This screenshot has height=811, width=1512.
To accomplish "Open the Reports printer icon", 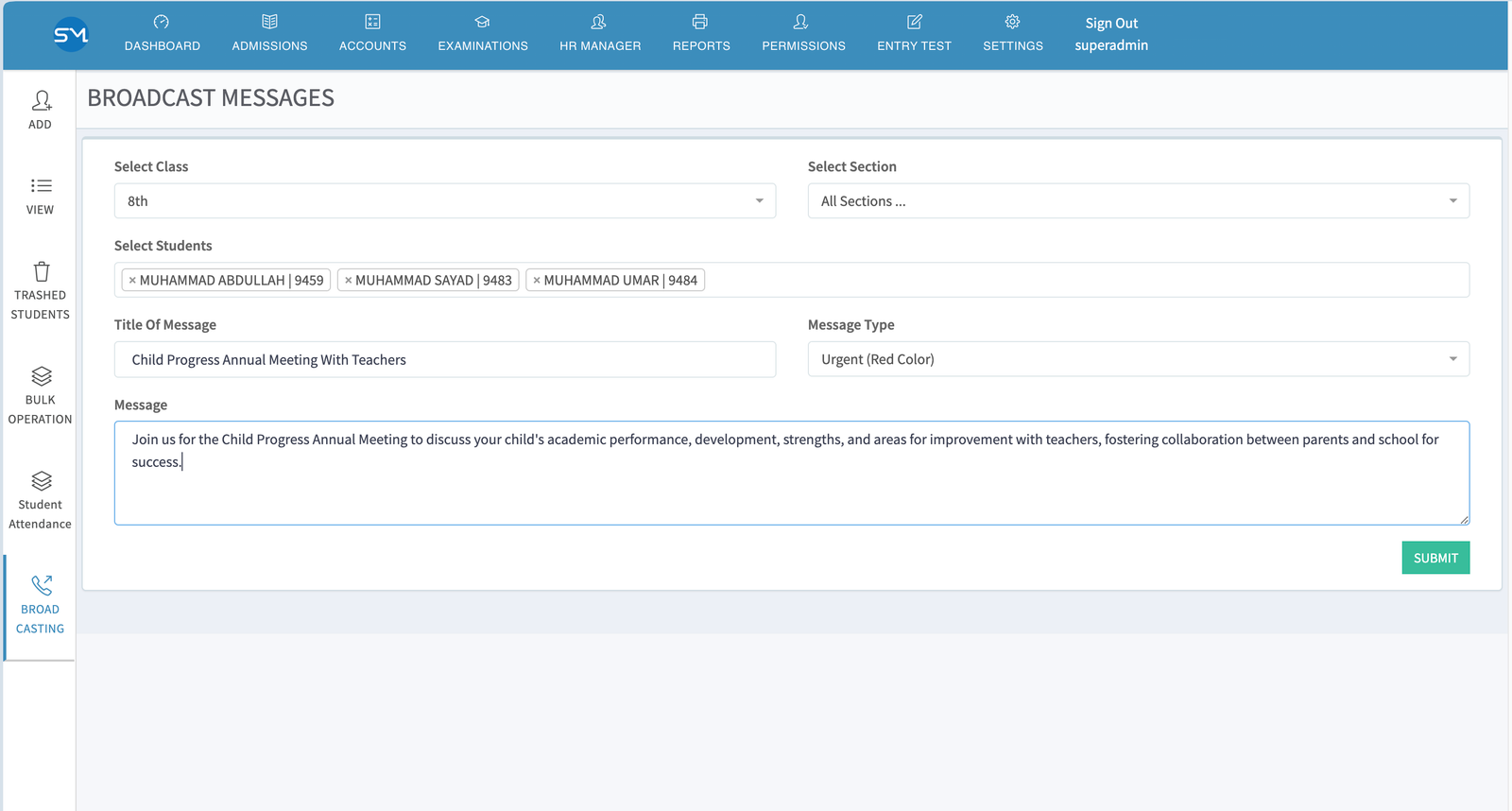I will pos(700,22).
